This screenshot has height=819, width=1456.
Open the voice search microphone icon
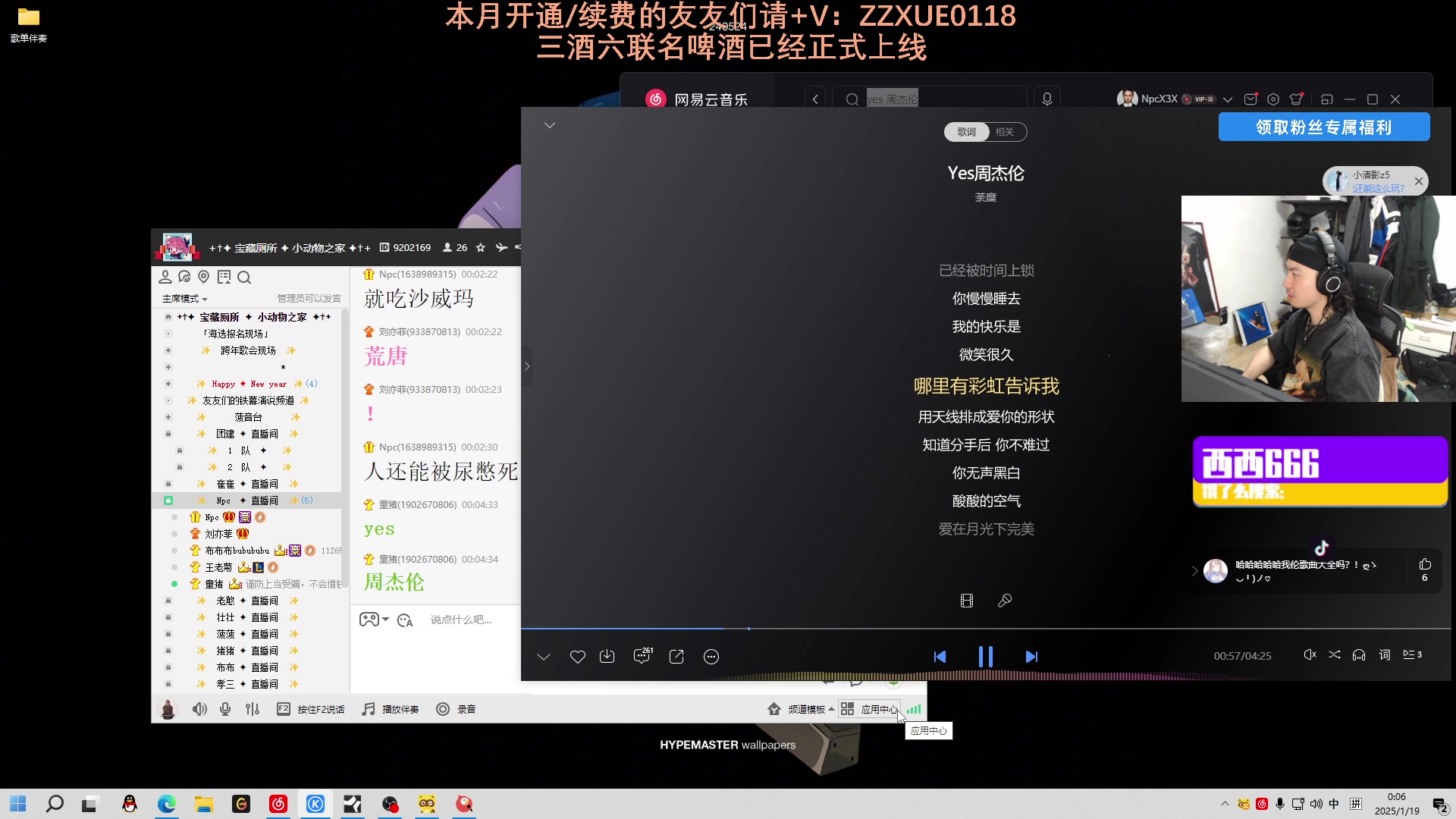coord(1047,99)
